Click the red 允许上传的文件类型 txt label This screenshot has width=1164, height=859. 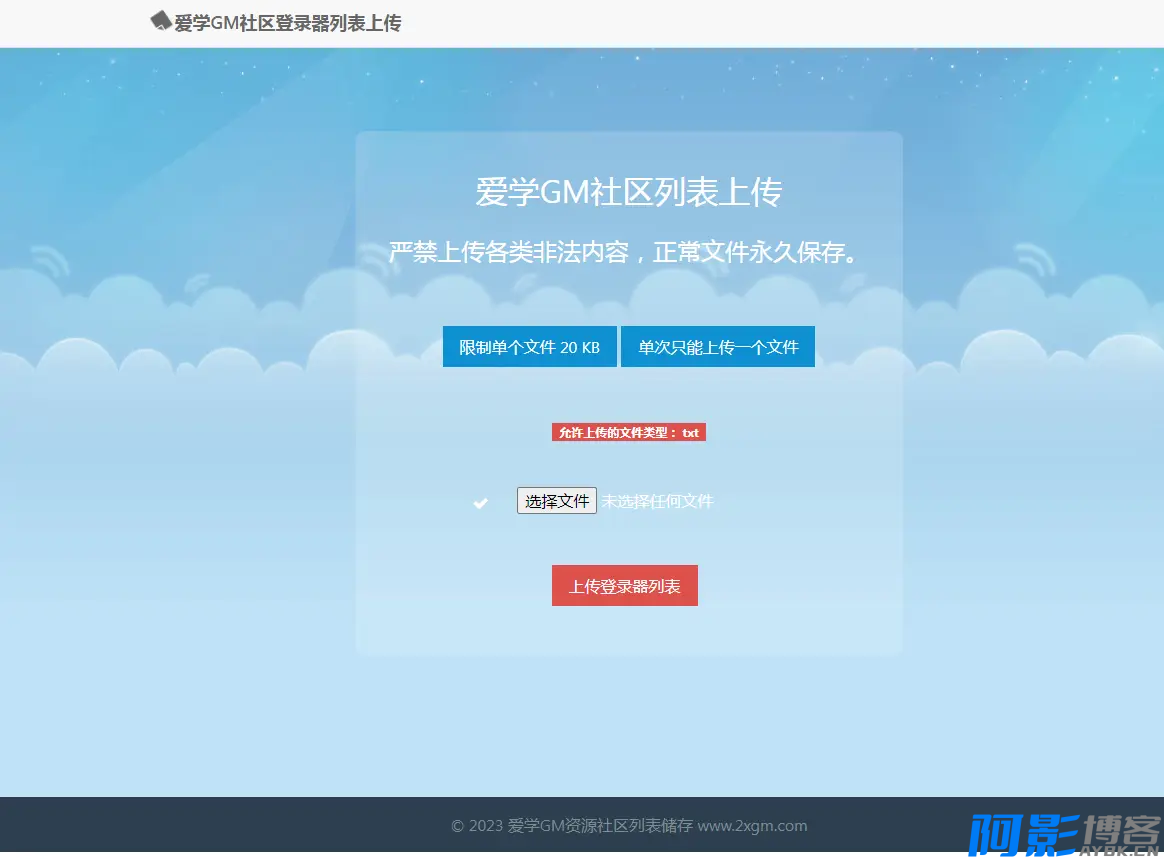coord(629,432)
